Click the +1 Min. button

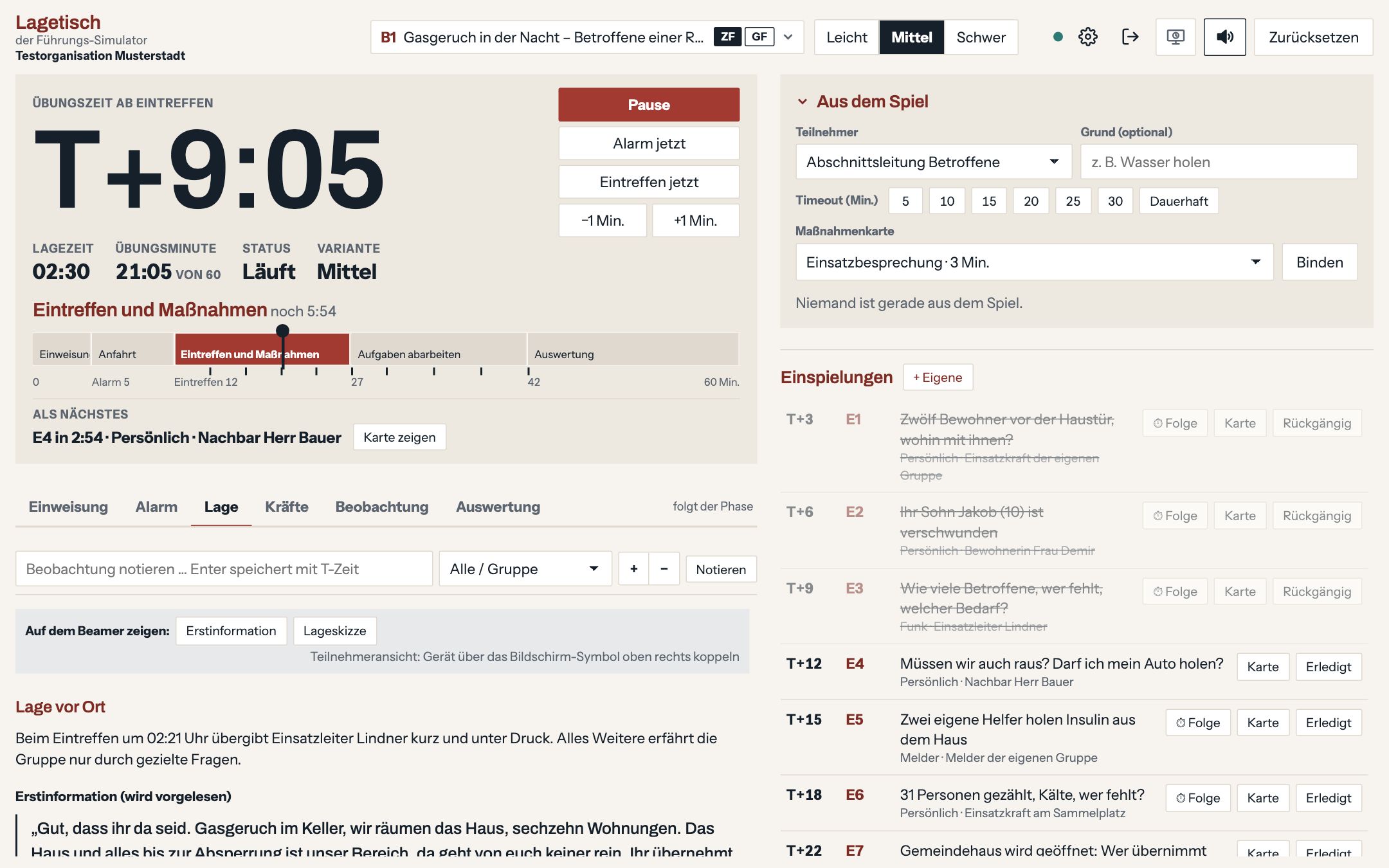point(696,221)
